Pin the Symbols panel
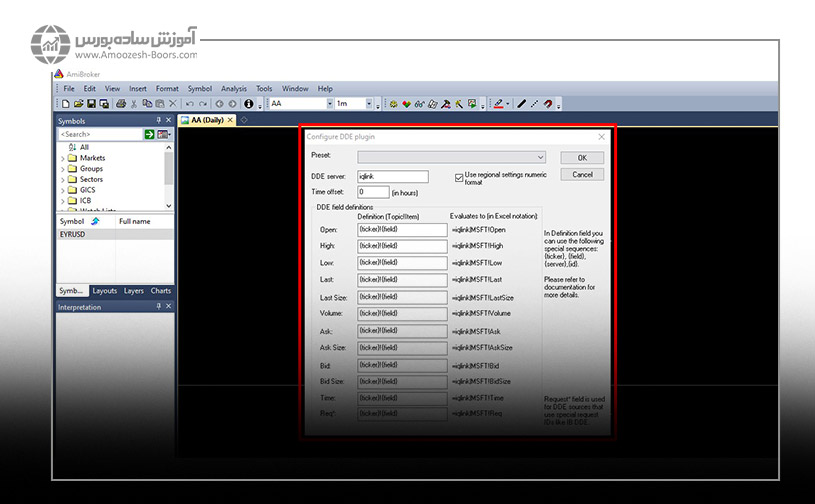 coord(158,121)
